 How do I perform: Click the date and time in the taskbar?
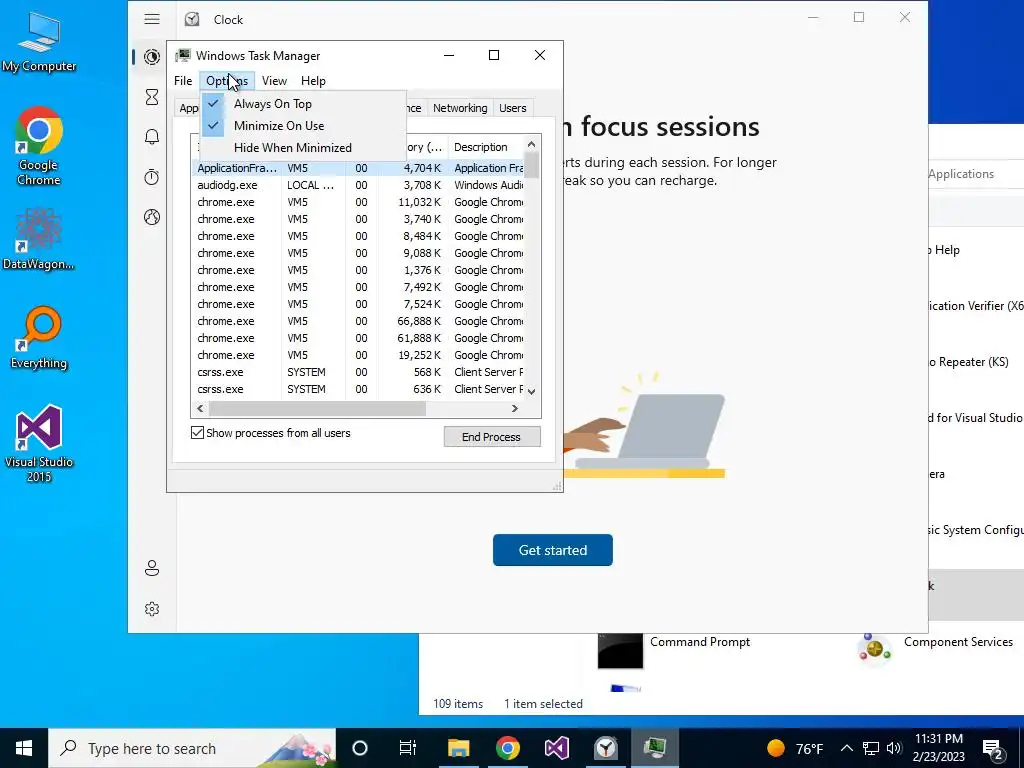(938, 748)
